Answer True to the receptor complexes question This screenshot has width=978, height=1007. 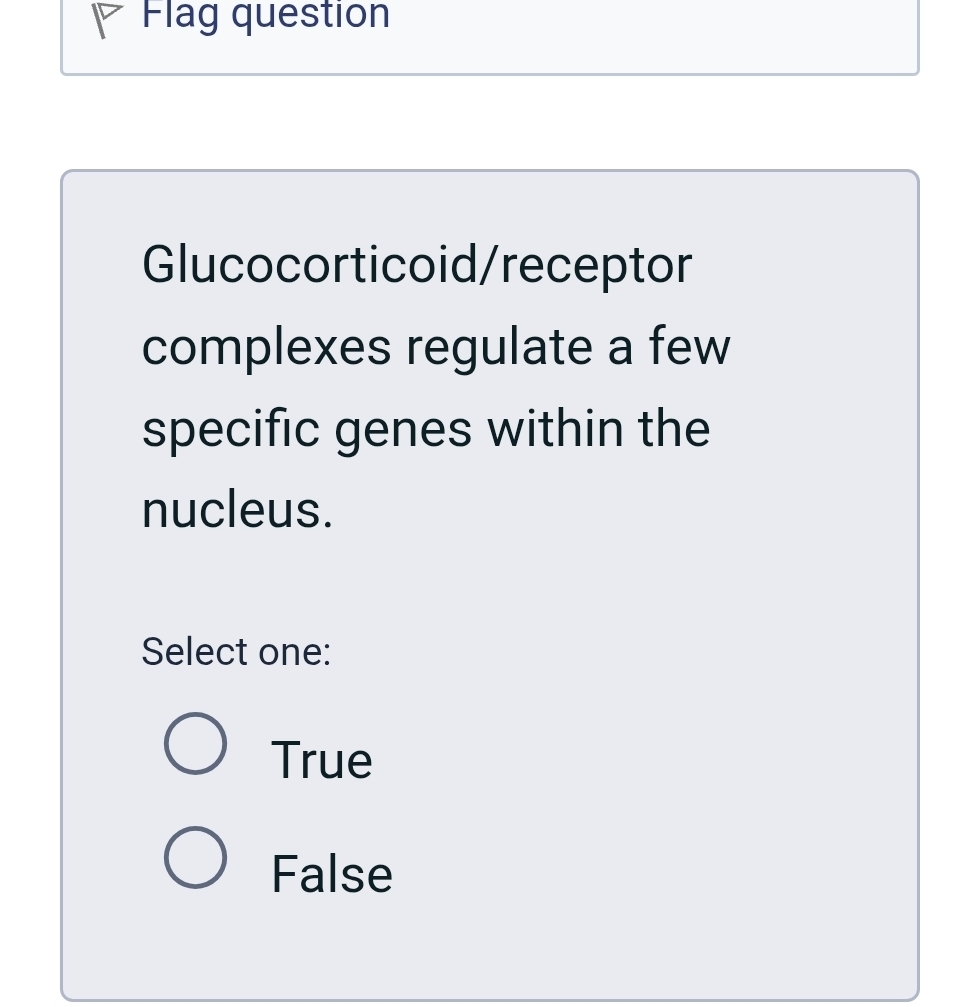[195, 743]
